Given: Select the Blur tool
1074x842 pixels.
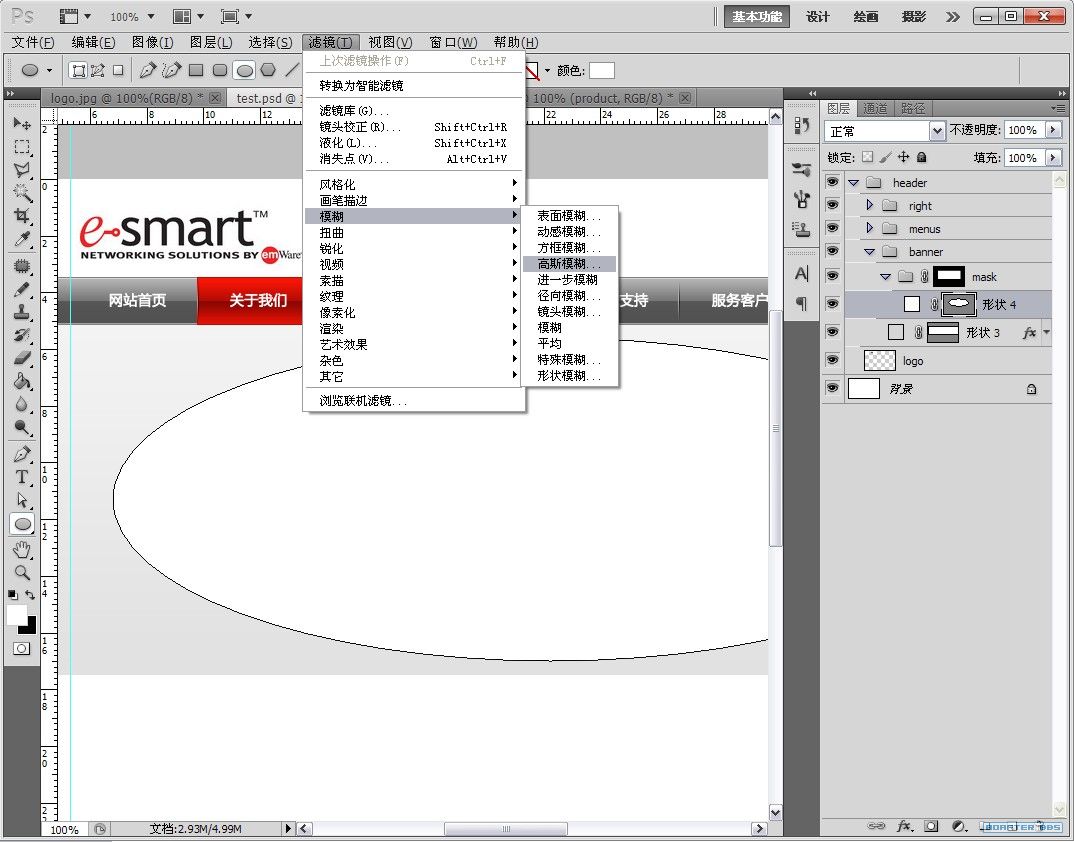Looking at the screenshot, I should pyautogui.click(x=22, y=404).
